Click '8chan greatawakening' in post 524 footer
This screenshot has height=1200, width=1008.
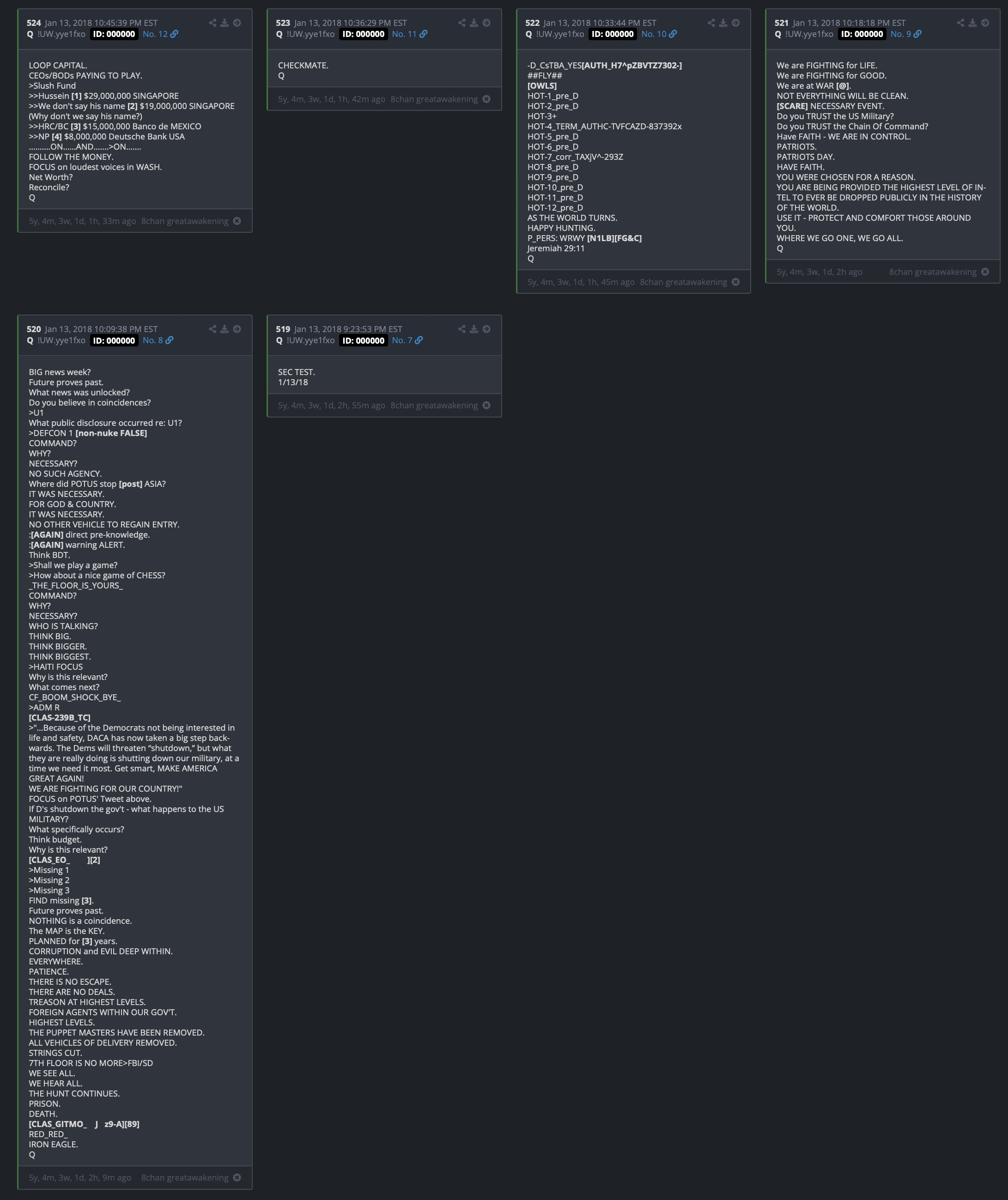[x=185, y=221]
